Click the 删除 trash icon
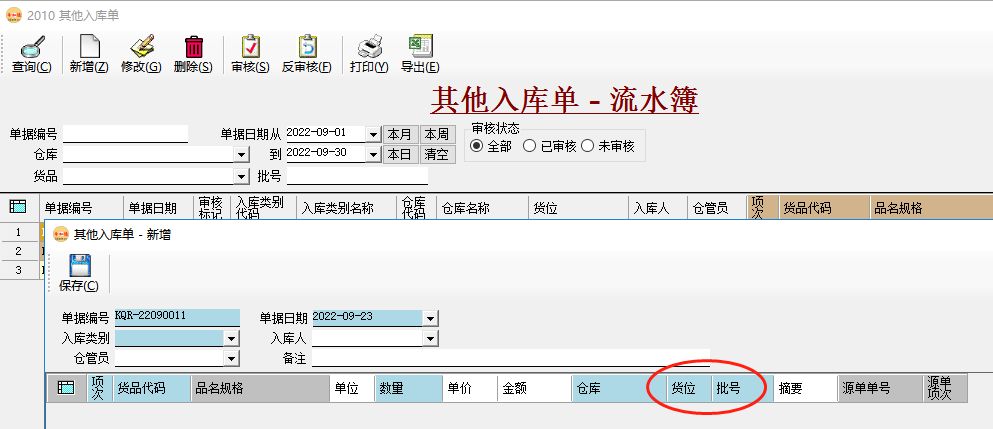The width and height of the screenshot is (993, 429). 193,48
